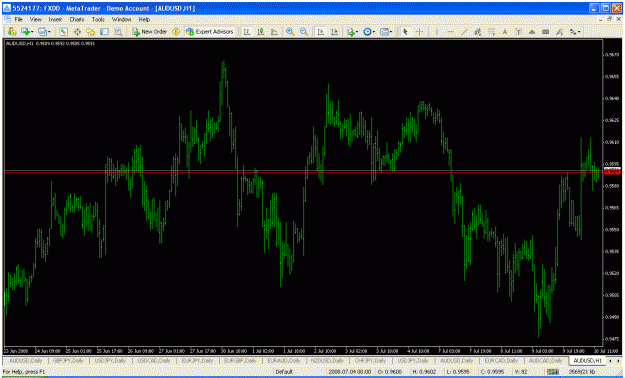
Task: Click the MetaTrader title bar icon
Action: point(7,8)
